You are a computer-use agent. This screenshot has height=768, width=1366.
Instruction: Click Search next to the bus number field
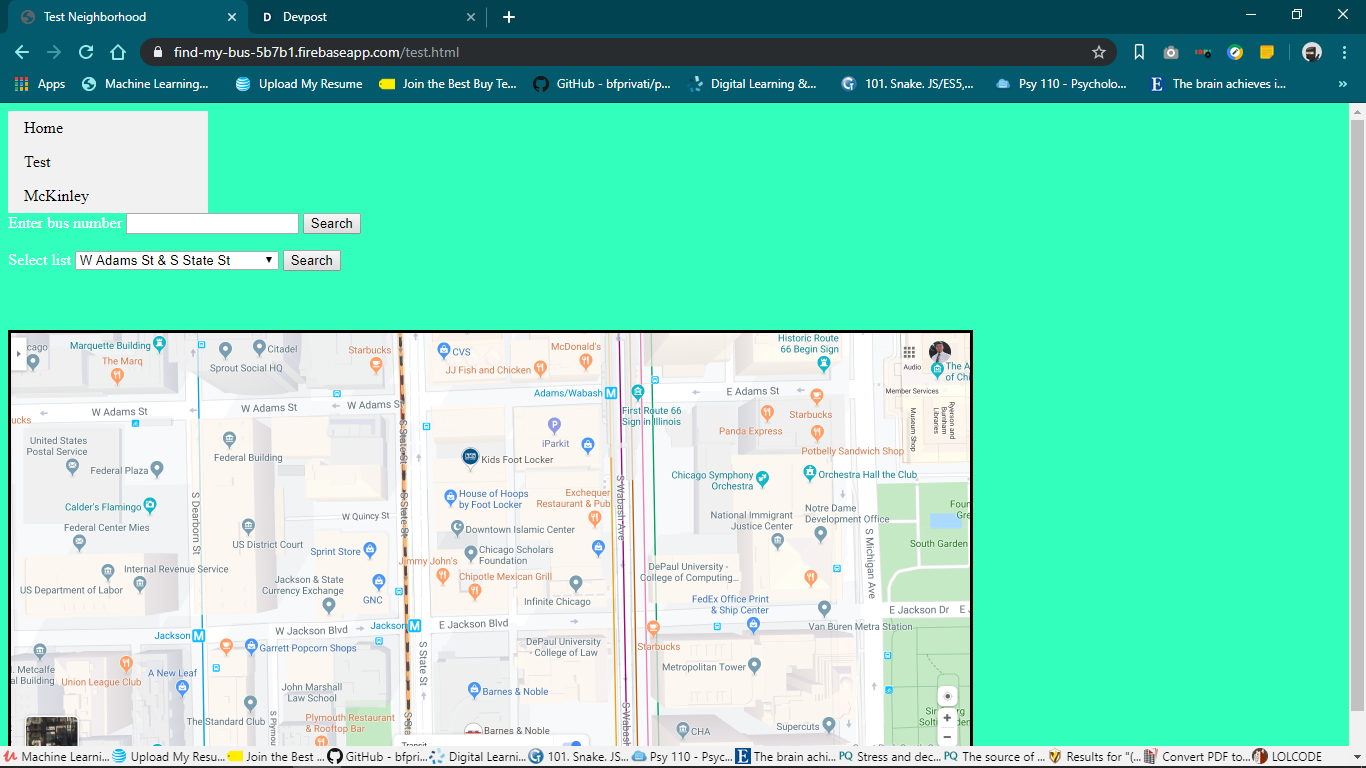332,224
